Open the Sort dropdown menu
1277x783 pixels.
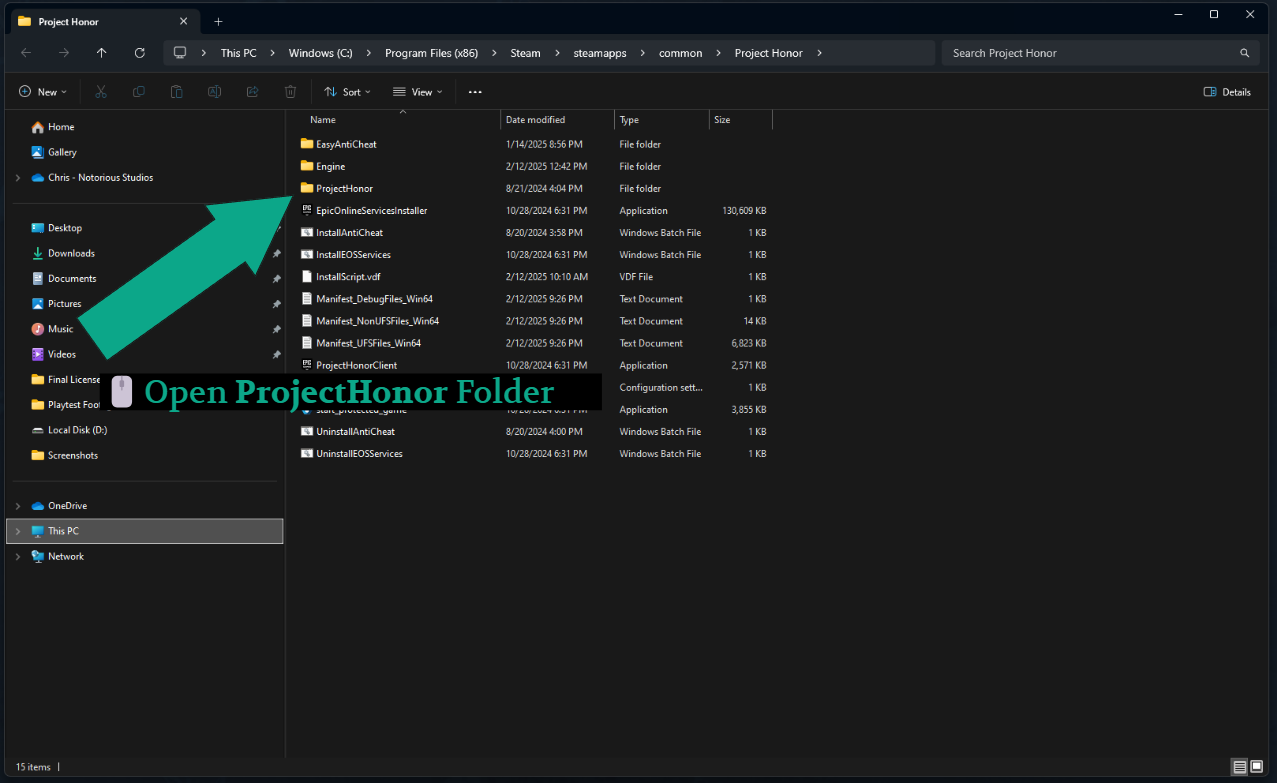click(x=348, y=92)
